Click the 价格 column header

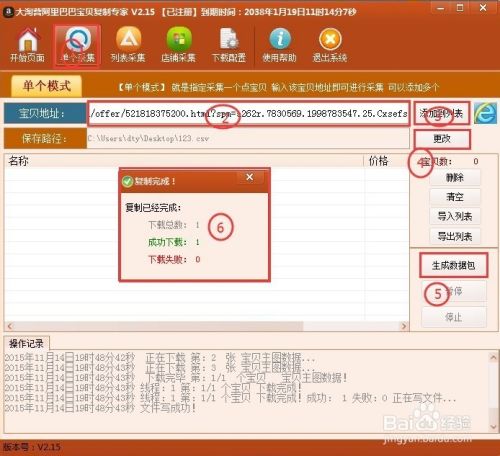387,161
